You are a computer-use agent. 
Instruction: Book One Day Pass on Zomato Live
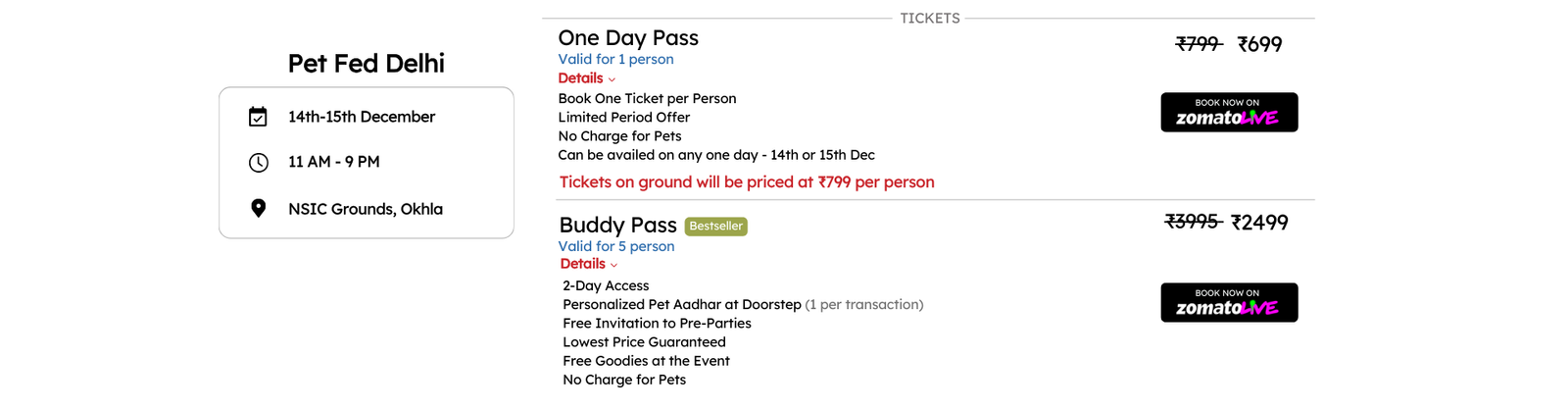pos(1229,113)
